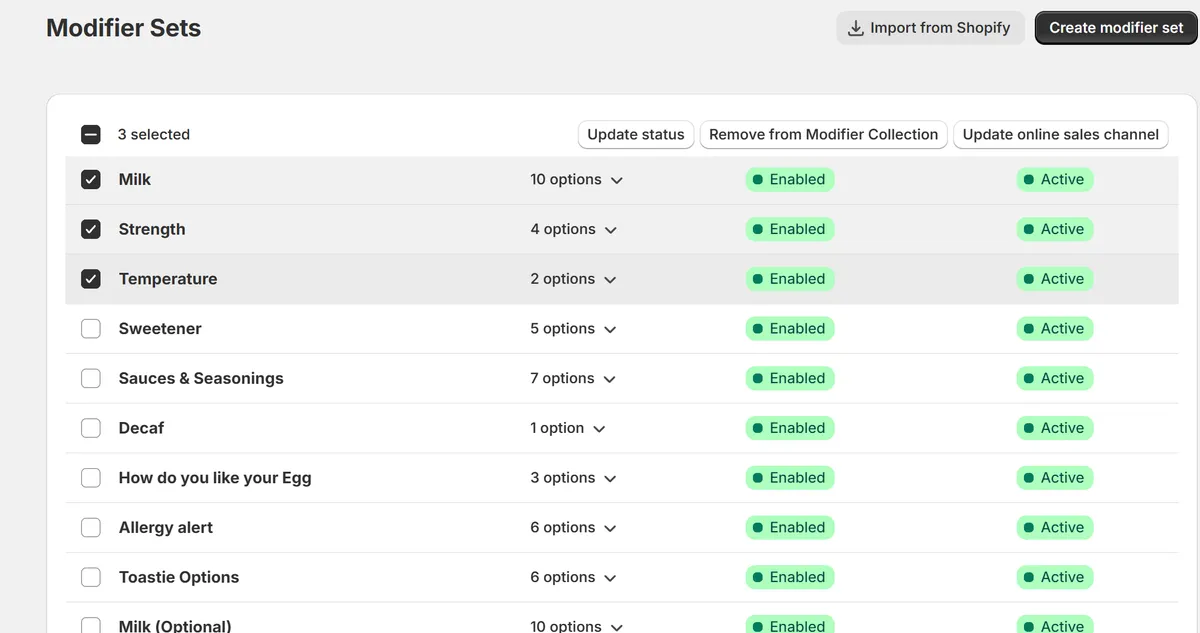Click Enabled badge in Allergy alert row
1200x633 pixels.
click(x=790, y=527)
